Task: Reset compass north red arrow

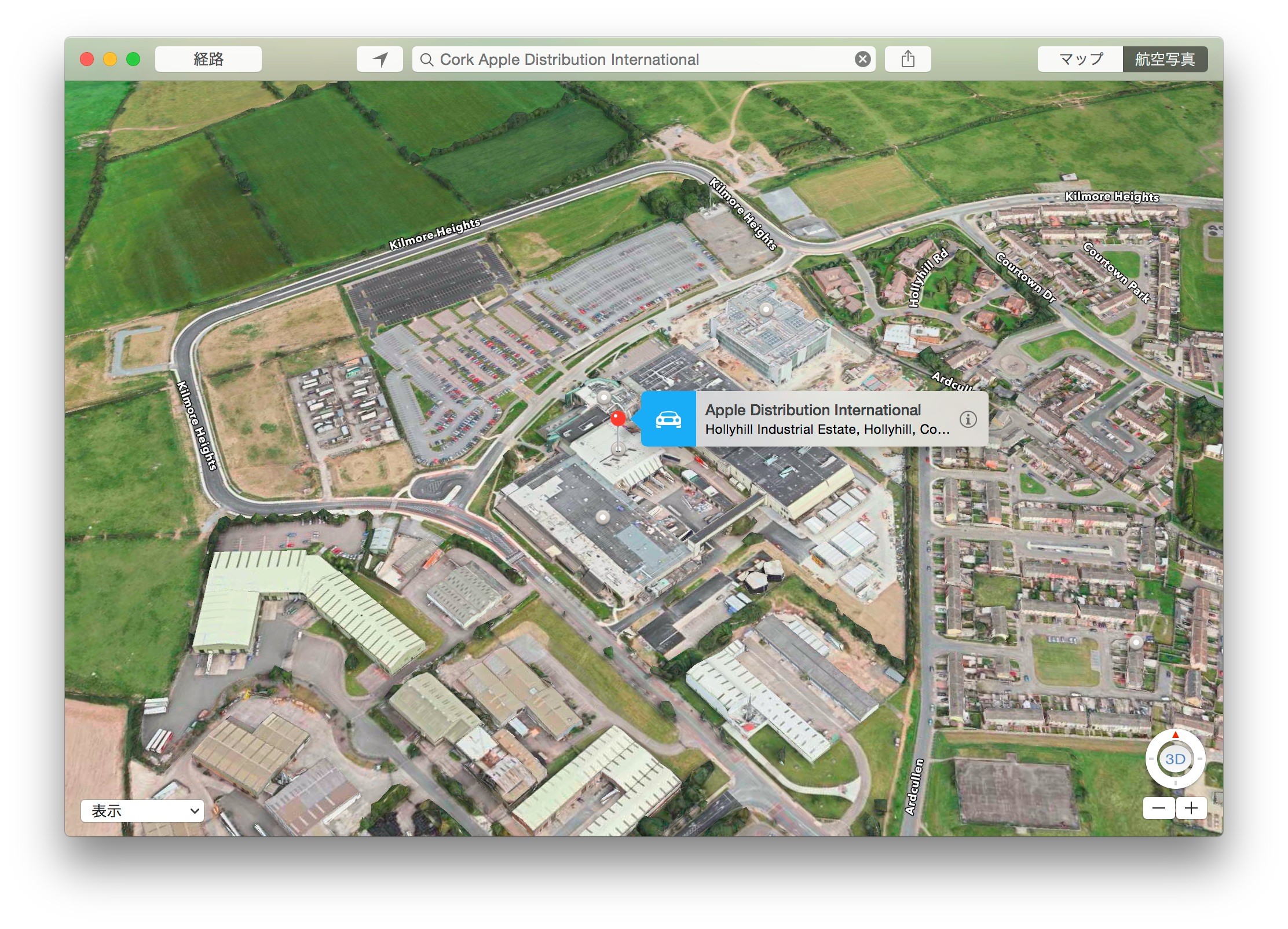Action: click(x=1175, y=735)
